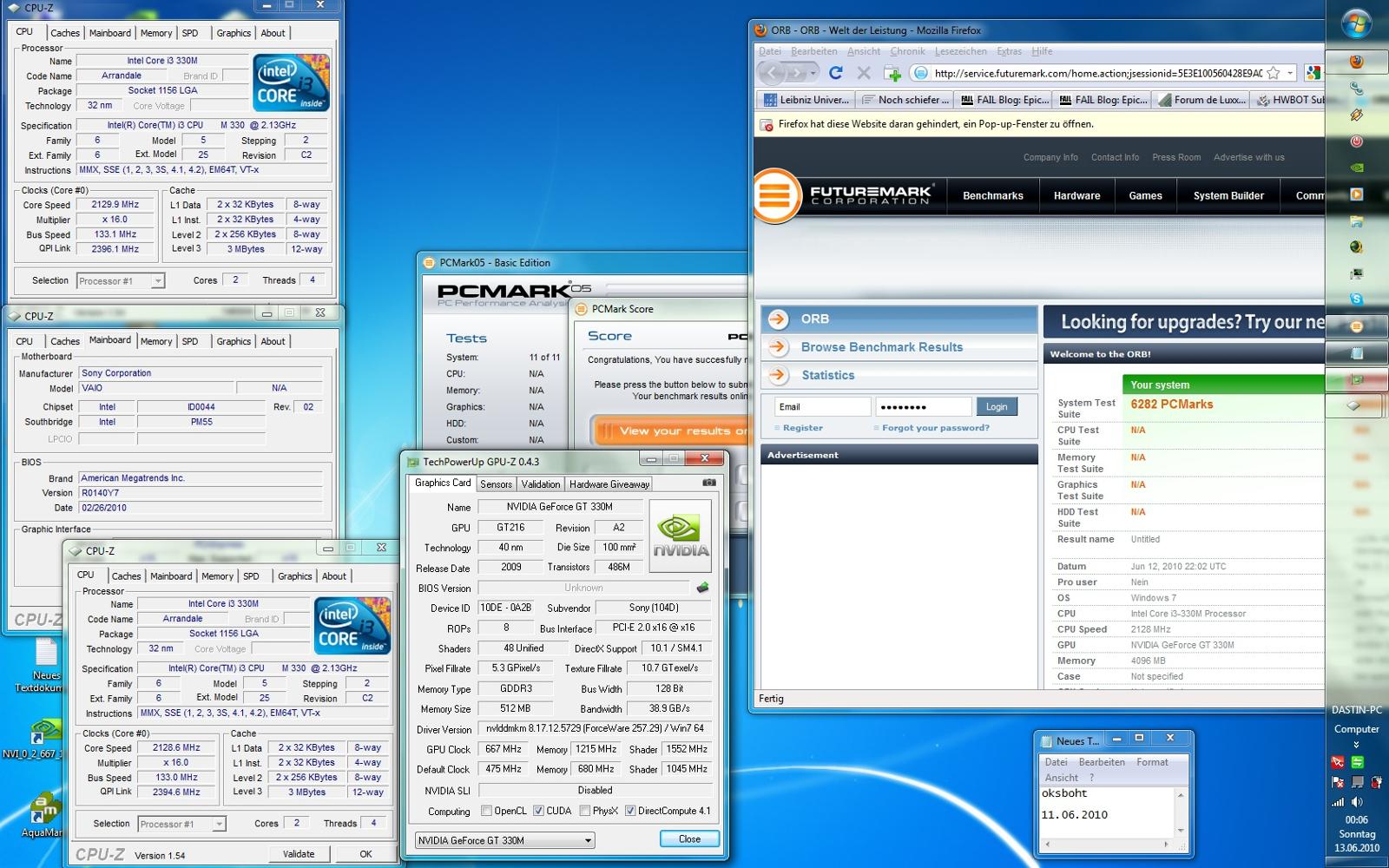The width and height of the screenshot is (1389, 868).
Task: Click Forgot your password link
Action: 935,428
